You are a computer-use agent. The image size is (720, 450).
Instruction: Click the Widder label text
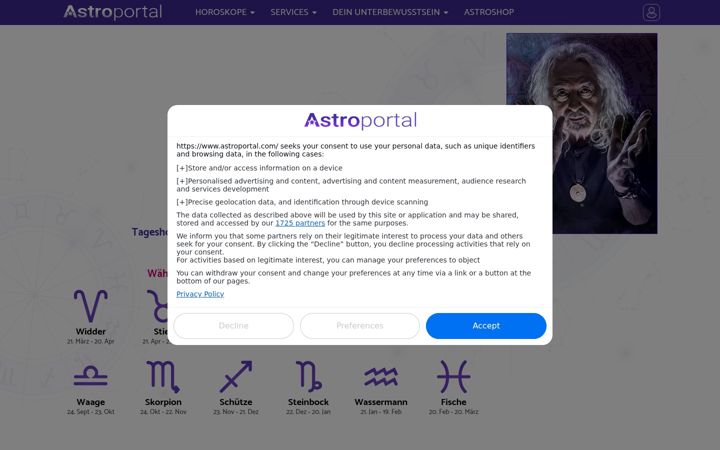[90, 331]
